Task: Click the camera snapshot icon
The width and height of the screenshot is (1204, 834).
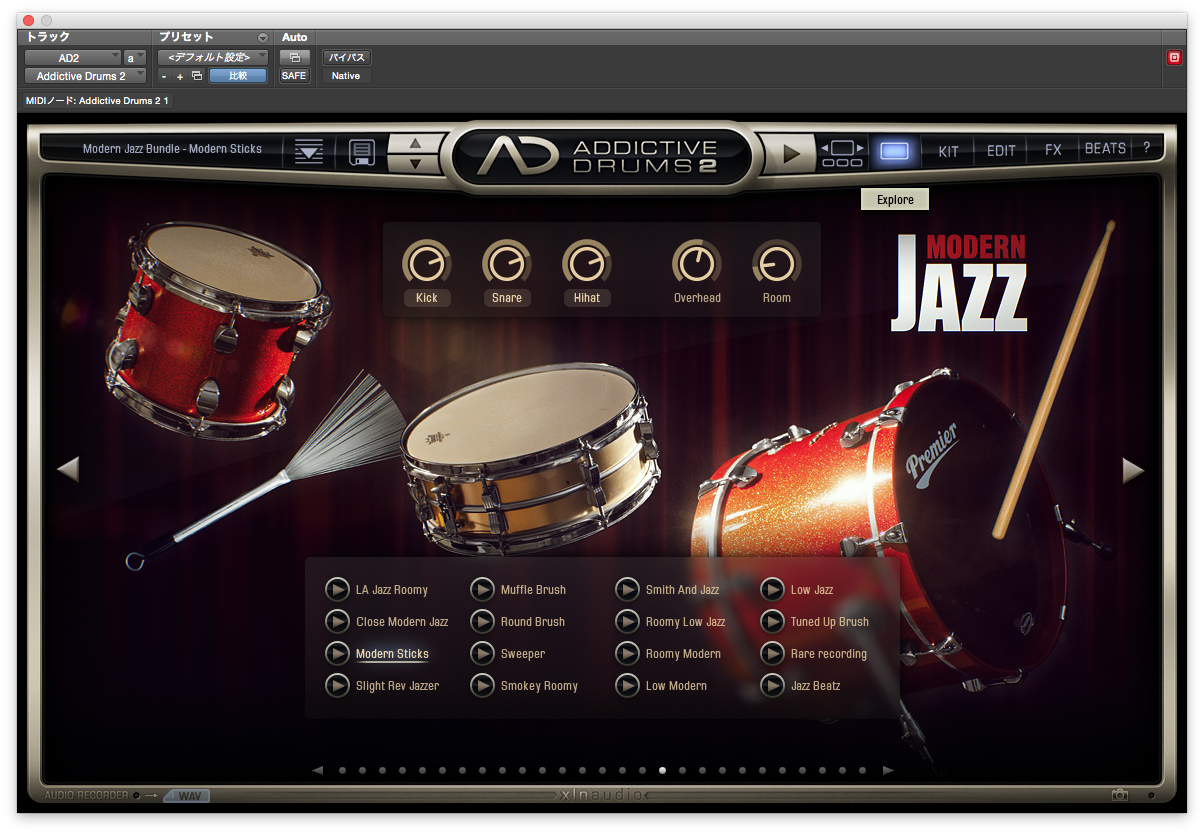Action: (1120, 795)
